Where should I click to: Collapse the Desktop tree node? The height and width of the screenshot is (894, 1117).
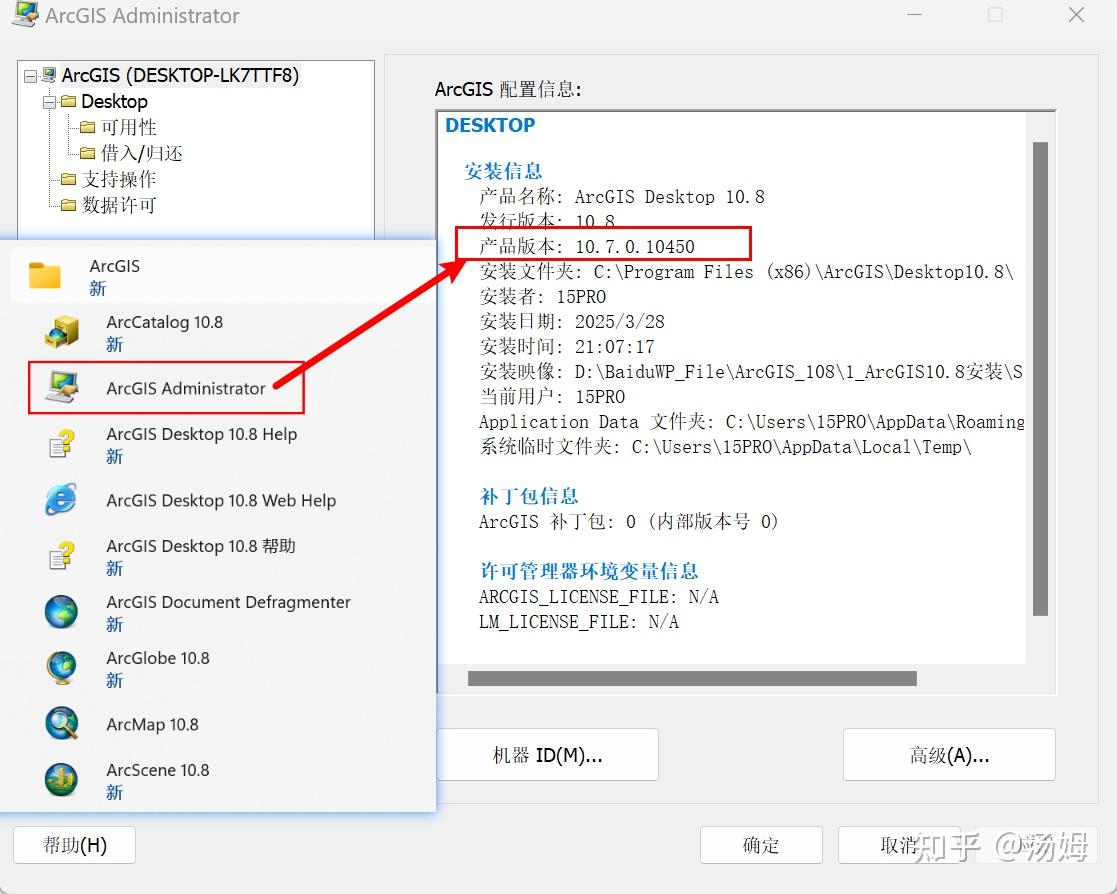click(48, 101)
